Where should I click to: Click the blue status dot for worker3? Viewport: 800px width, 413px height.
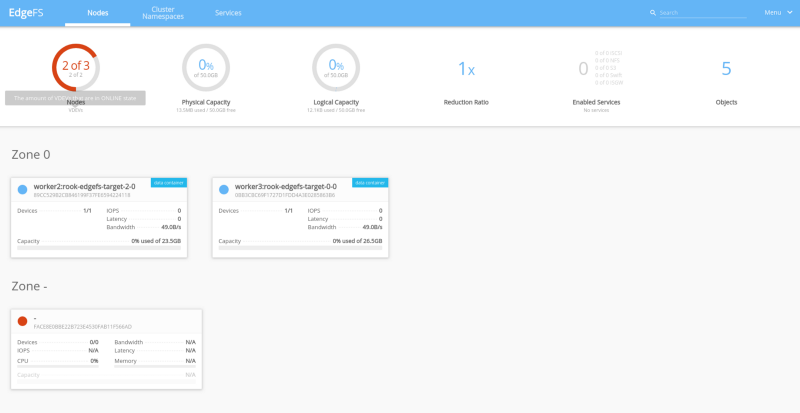coord(224,189)
